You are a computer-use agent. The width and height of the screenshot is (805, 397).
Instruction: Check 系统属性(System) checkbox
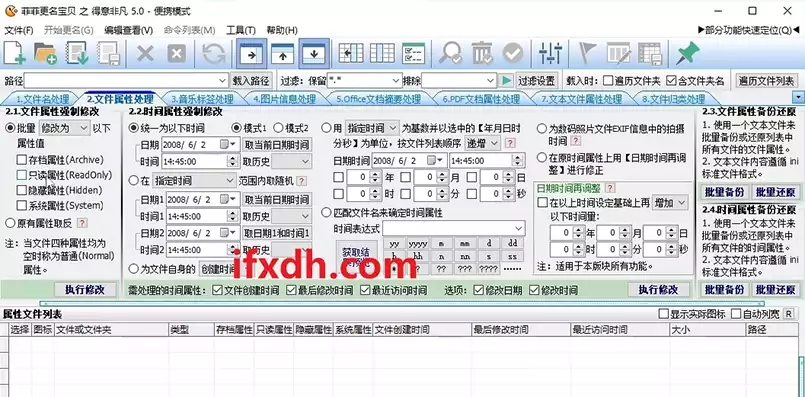point(21,205)
